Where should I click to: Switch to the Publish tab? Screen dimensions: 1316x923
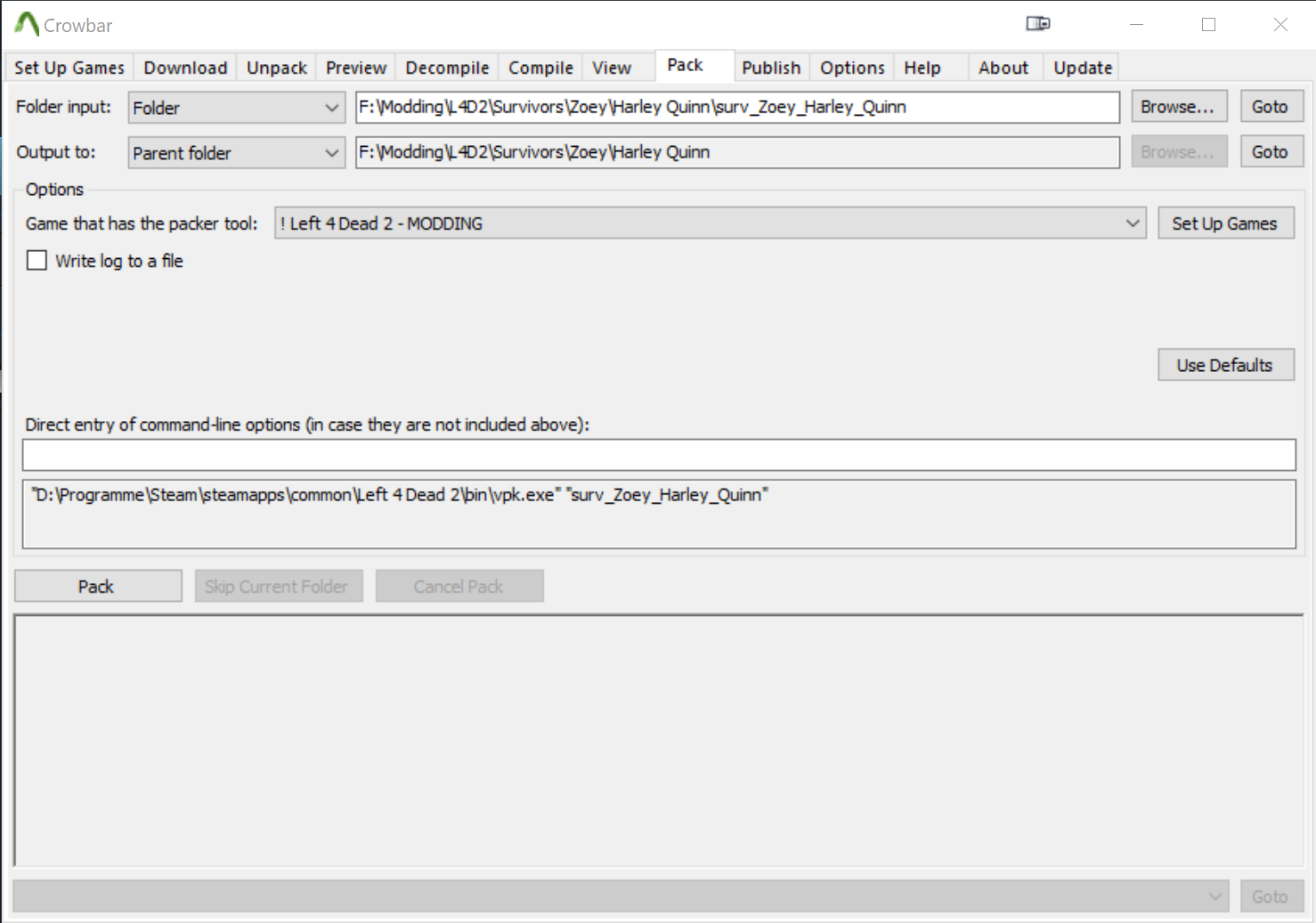coord(771,68)
